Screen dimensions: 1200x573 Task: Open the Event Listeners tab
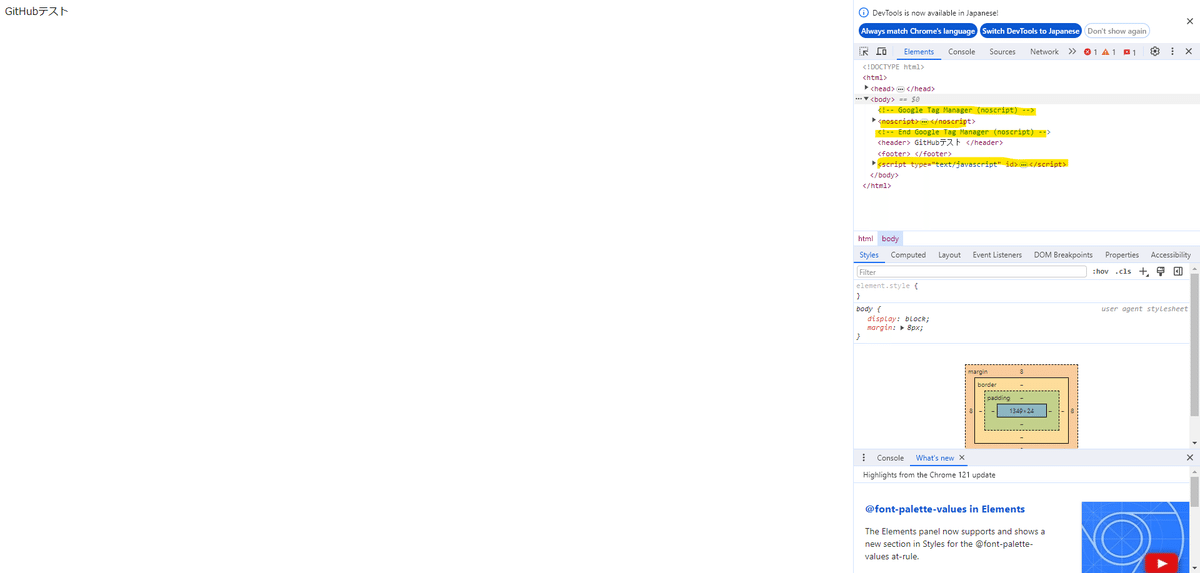997,255
